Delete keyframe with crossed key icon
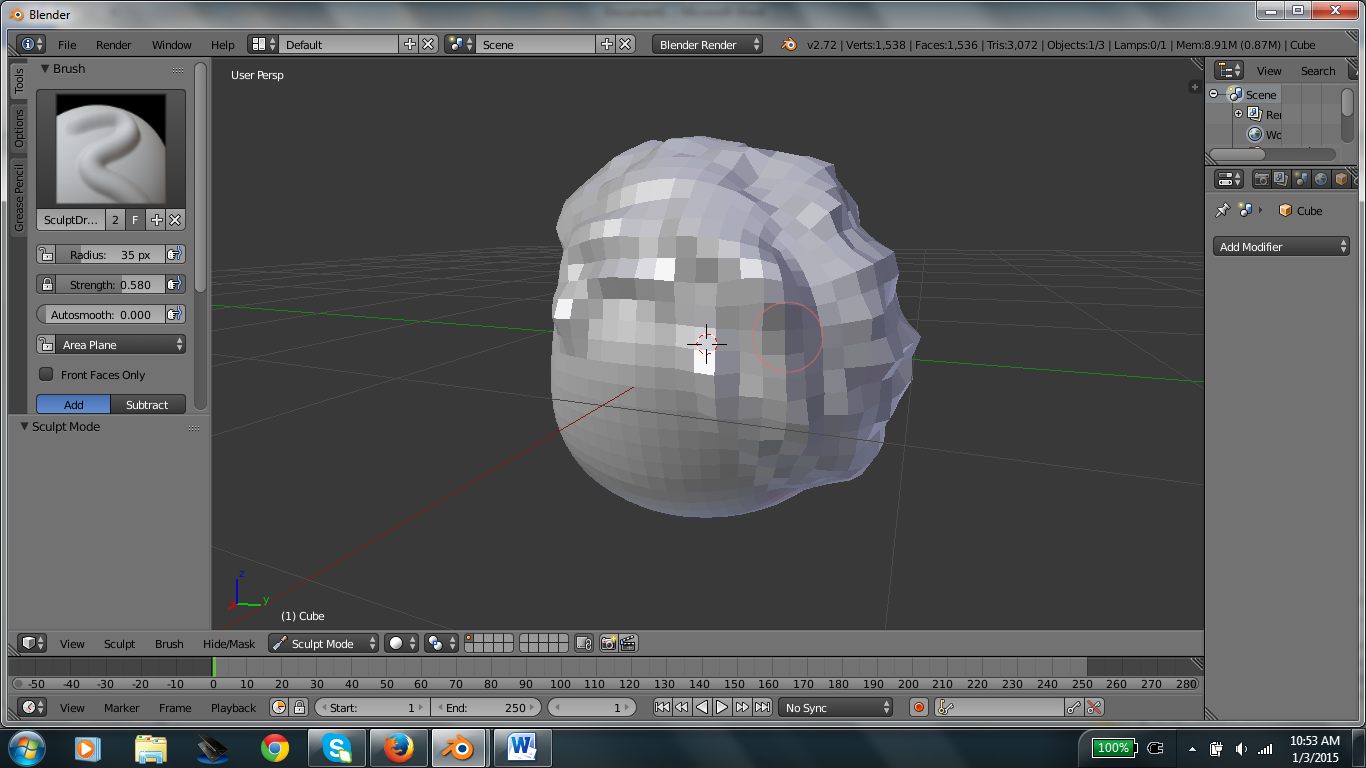This screenshot has height=768, width=1366. coord(1094,707)
